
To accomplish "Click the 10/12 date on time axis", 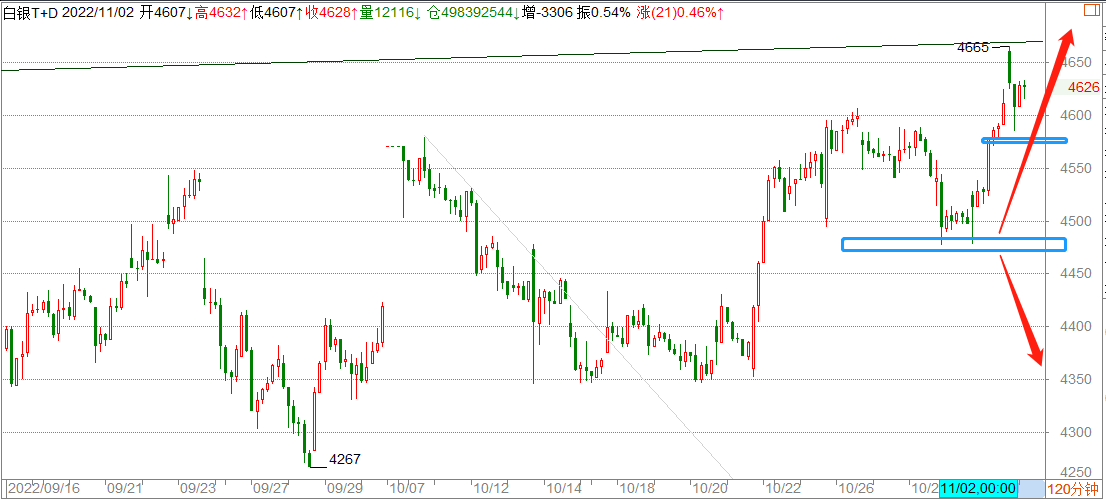I will (x=491, y=488).
